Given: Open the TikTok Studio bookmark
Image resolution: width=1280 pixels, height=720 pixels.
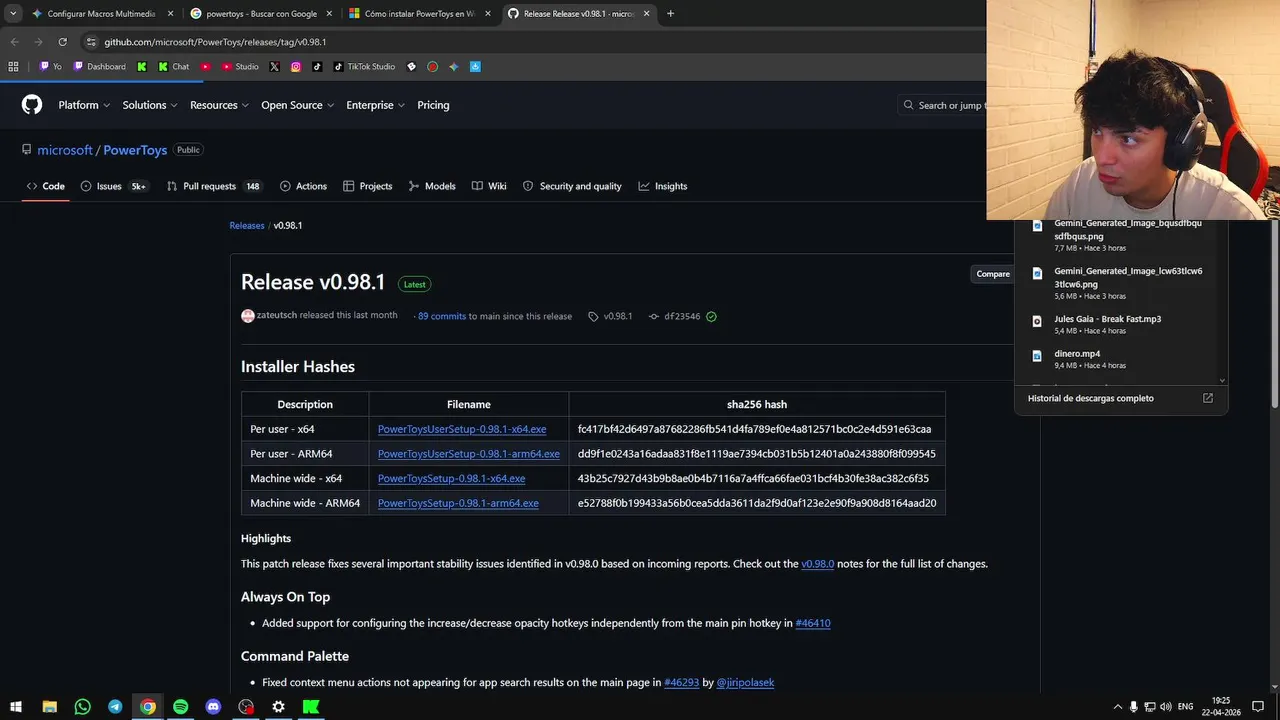Looking at the screenshot, I should [x=364, y=67].
